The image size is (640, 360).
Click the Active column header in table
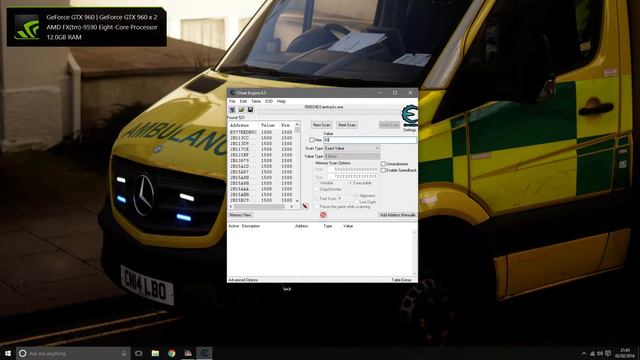pos(233,226)
